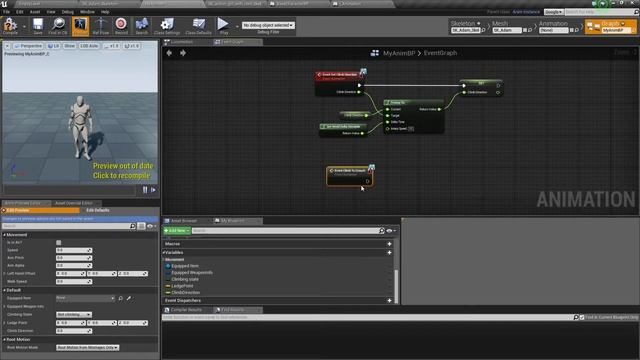Collapse the Variables section in My Blueprint
The height and width of the screenshot is (360, 640).
[164, 253]
